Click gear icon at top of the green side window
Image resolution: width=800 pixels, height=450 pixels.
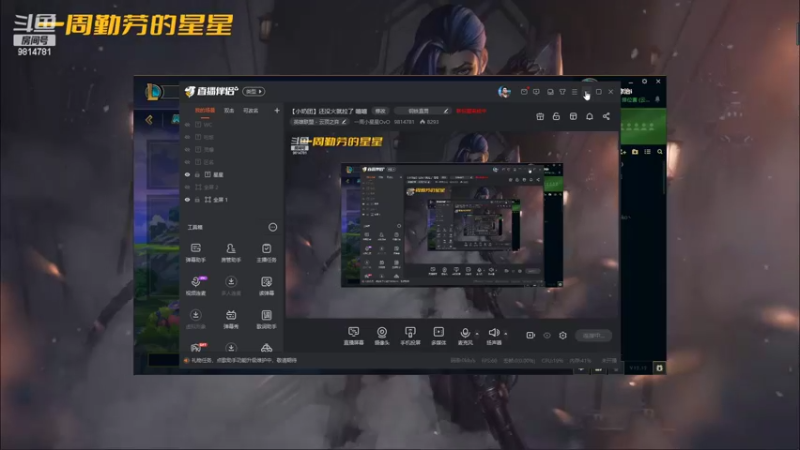click(x=644, y=81)
